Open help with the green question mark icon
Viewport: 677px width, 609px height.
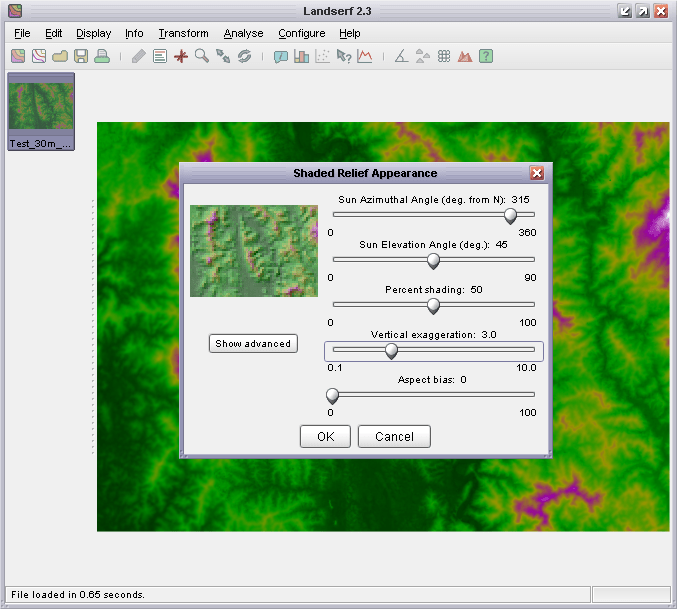(486, 56)
